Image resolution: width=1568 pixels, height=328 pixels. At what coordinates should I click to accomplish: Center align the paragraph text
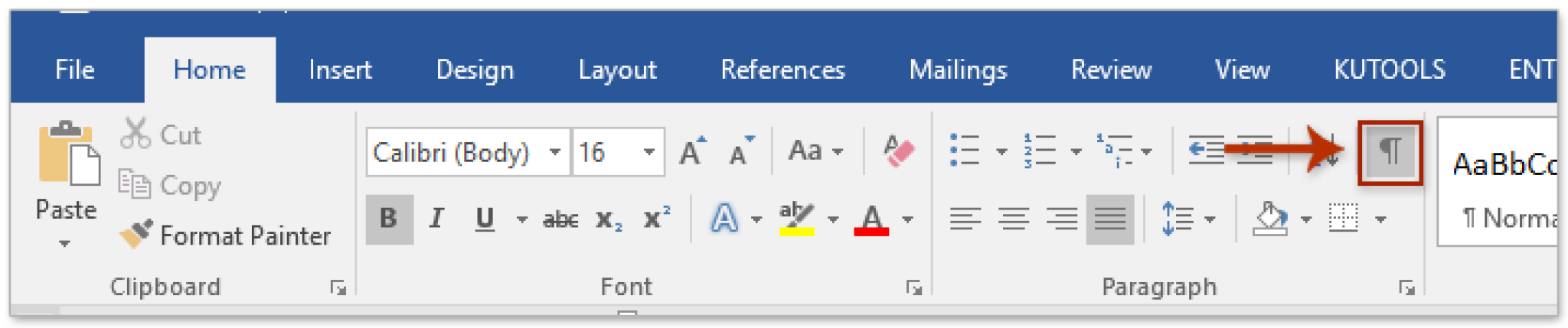[x=1014, y=219]
